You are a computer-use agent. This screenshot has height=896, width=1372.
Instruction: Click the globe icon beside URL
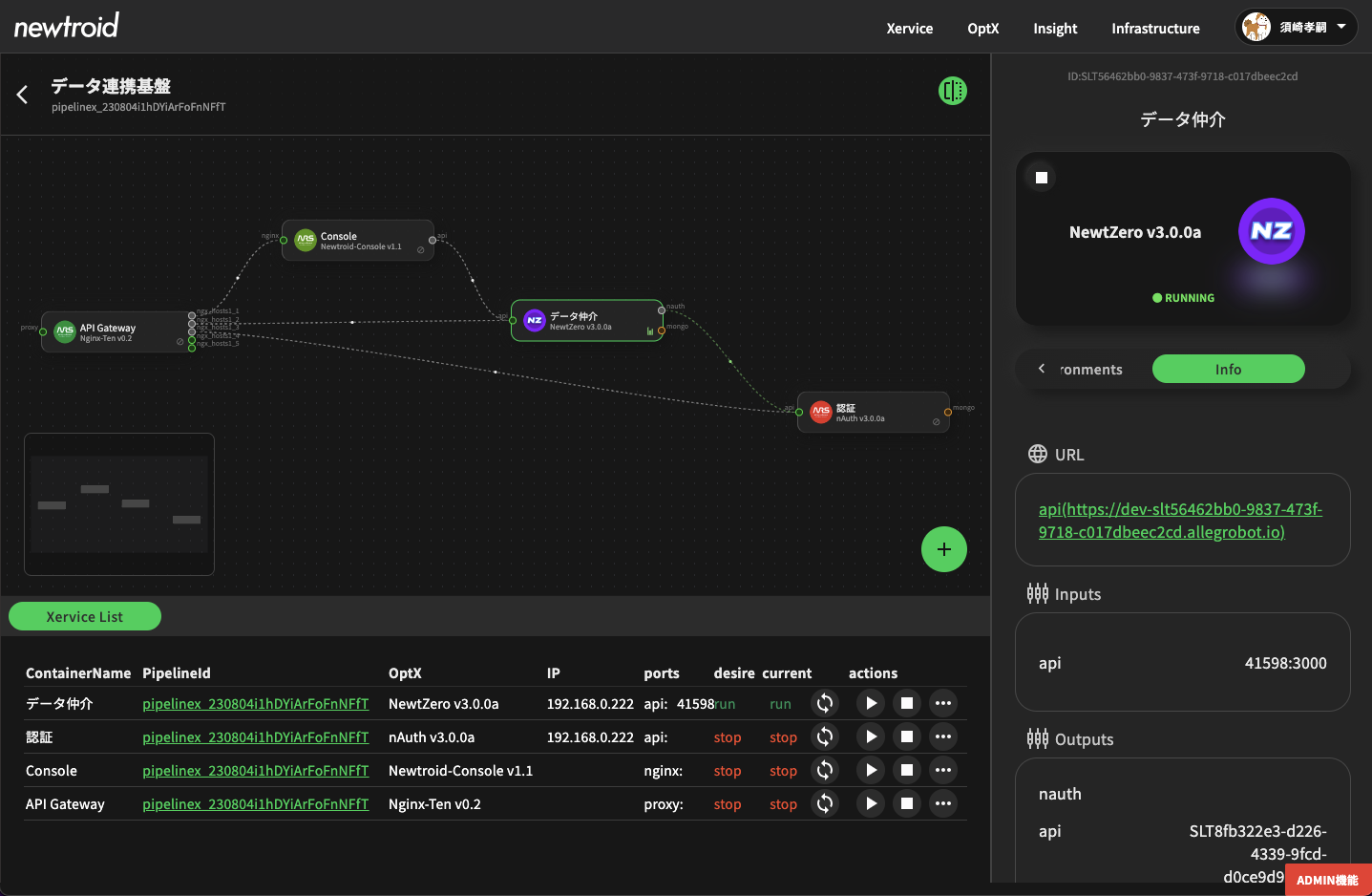1038,454
